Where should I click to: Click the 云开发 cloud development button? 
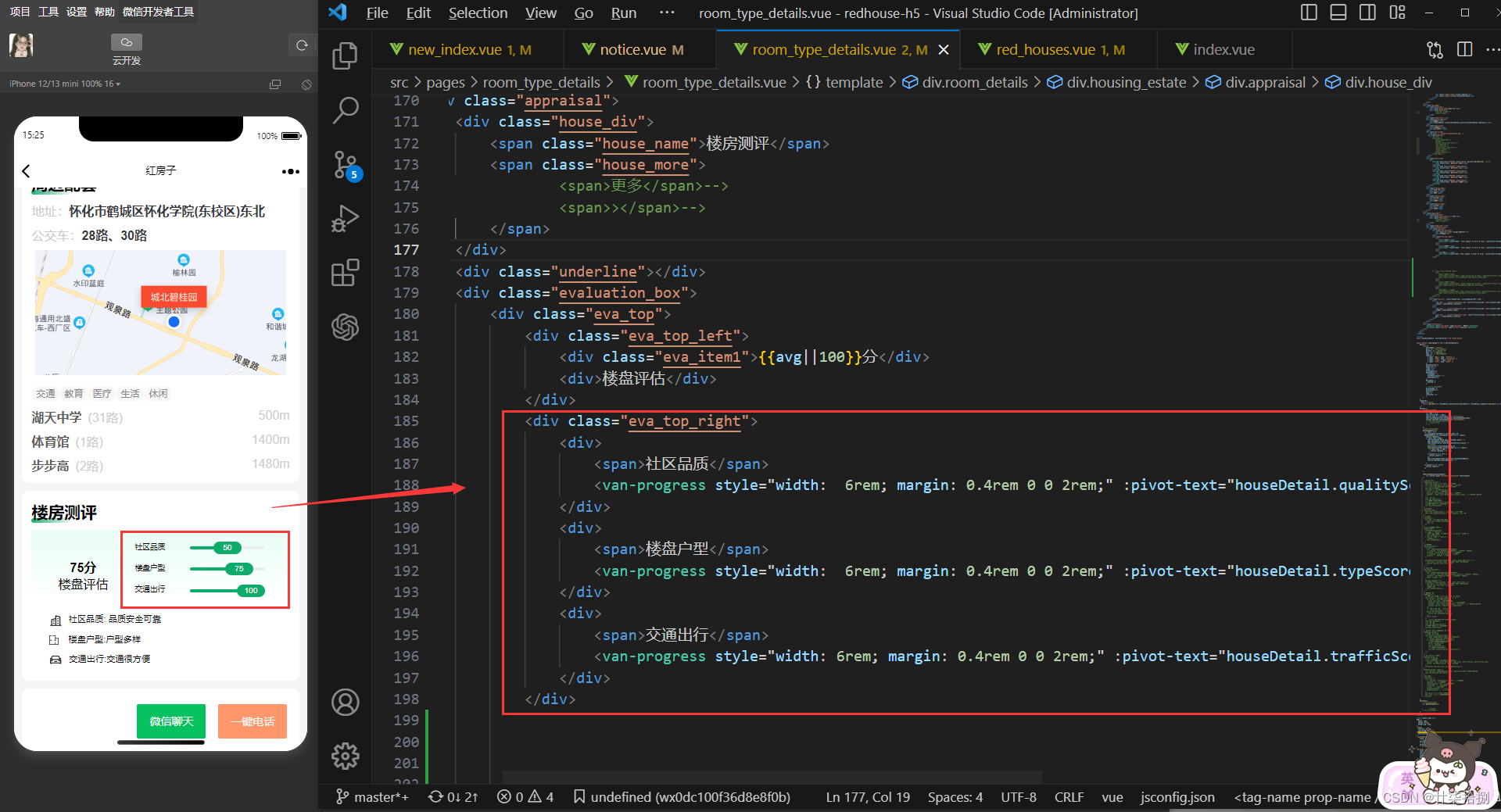tap(127, 49)
